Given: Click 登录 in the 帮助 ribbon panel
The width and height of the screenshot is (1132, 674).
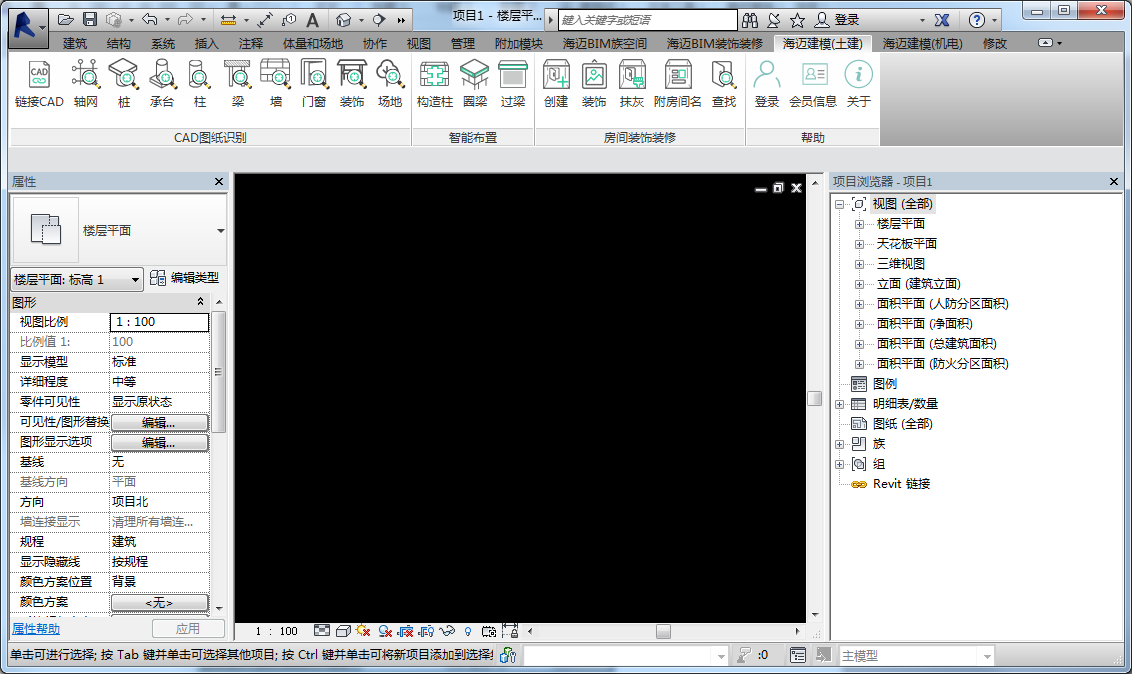Looking at the screenshot, I should click(767, 84).
